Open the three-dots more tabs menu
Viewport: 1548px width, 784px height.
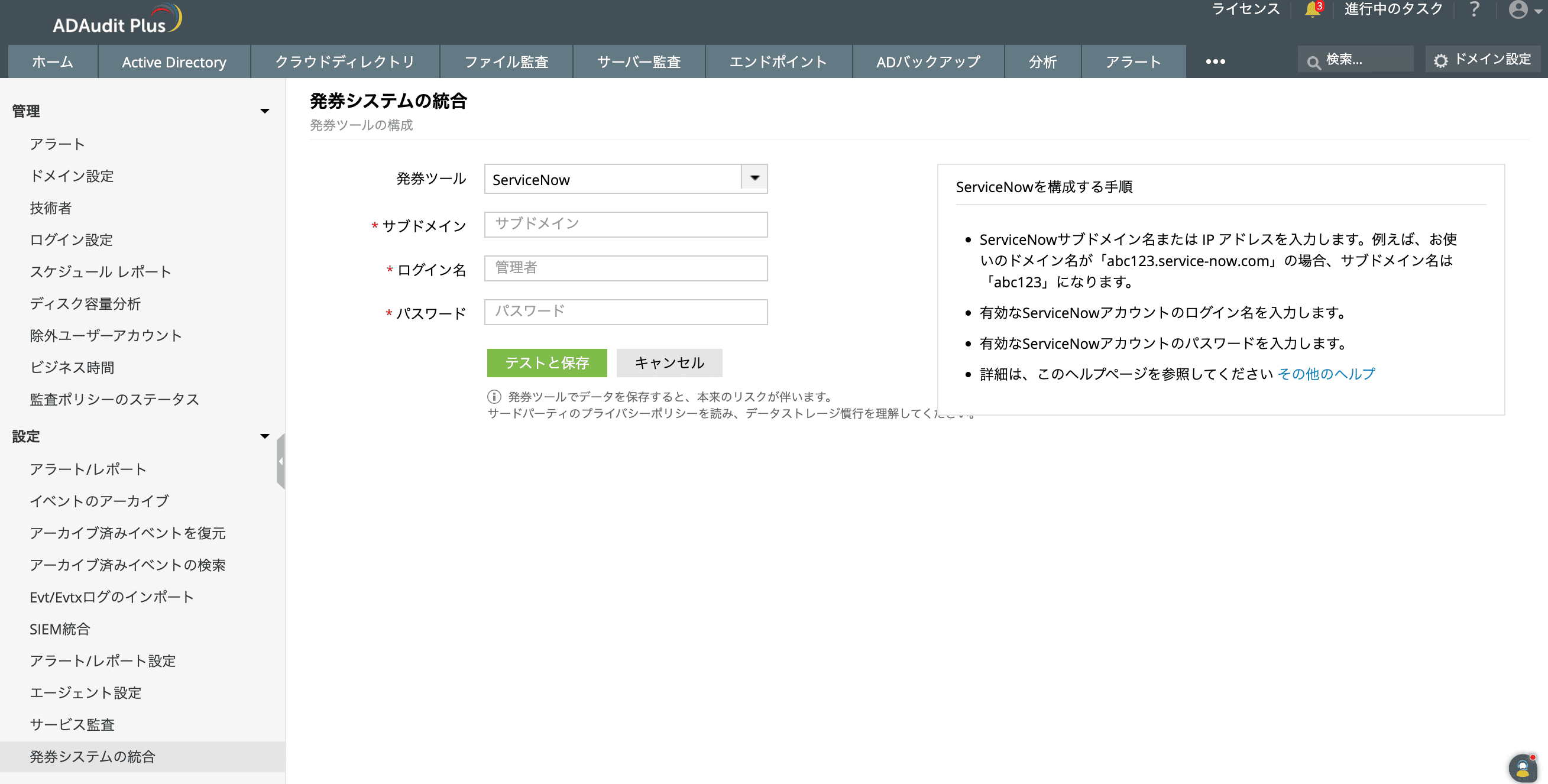(1215, 61)
